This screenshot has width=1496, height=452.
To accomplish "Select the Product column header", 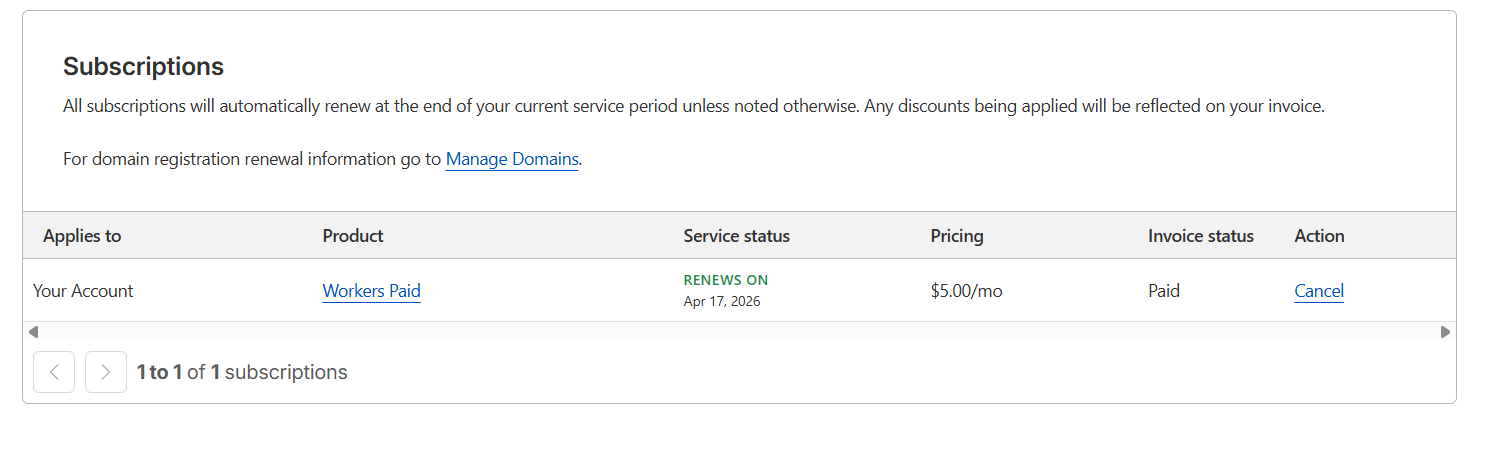I will point(353,236).
